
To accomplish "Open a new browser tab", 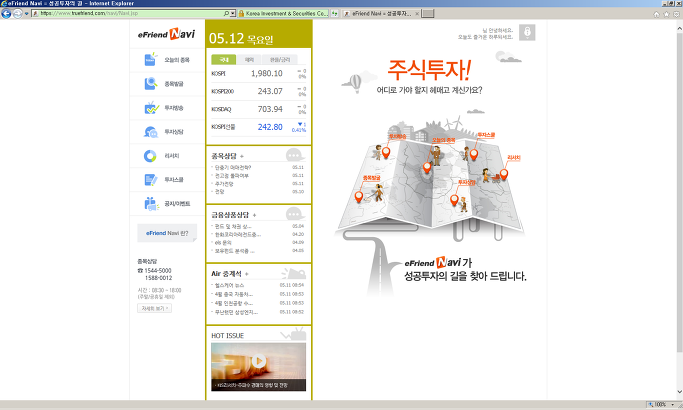I will 428,14.
